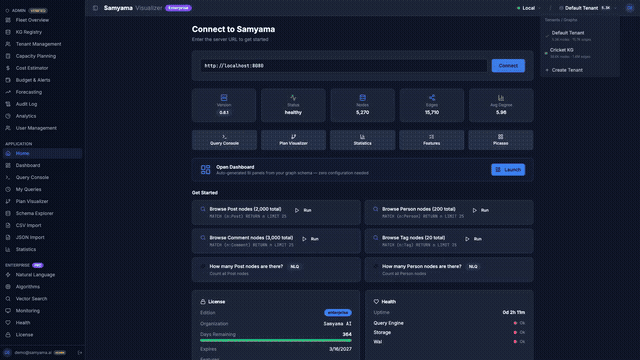Select Default Tenant in tenant list

[580, 36]
